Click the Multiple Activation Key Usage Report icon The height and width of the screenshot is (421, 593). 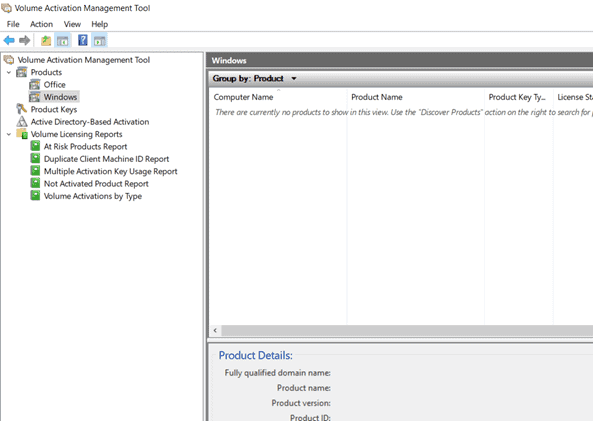pyautogui.click(x=35, y=171)
